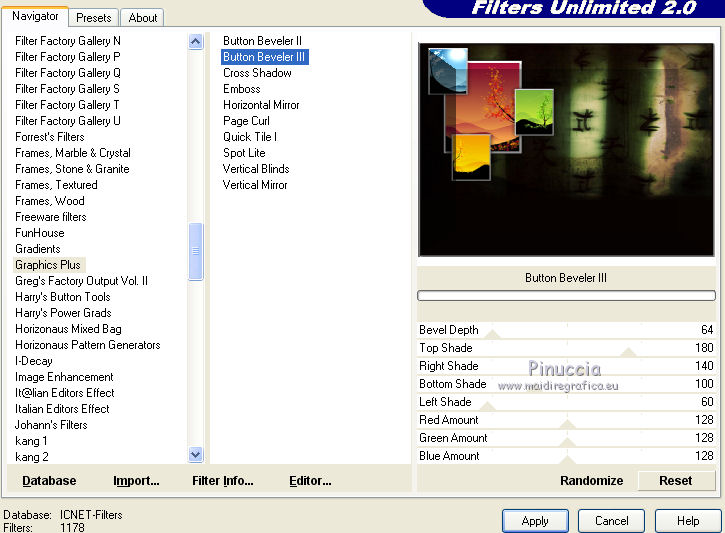Choose Frames, Stone & Granite category
Viewport: 725px width, 533px height.
pos(72,169)
